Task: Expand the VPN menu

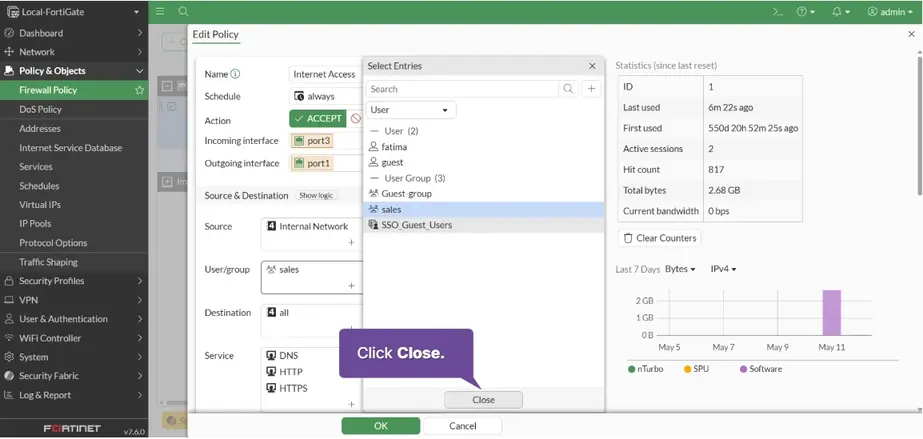Action: pos(74,300)
